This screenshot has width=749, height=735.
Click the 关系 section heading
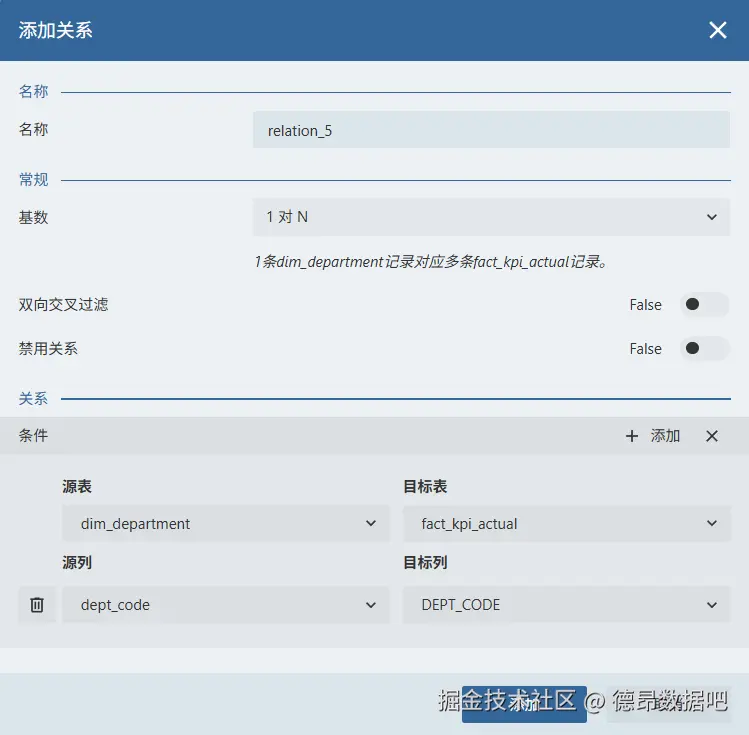coord(33,398)
